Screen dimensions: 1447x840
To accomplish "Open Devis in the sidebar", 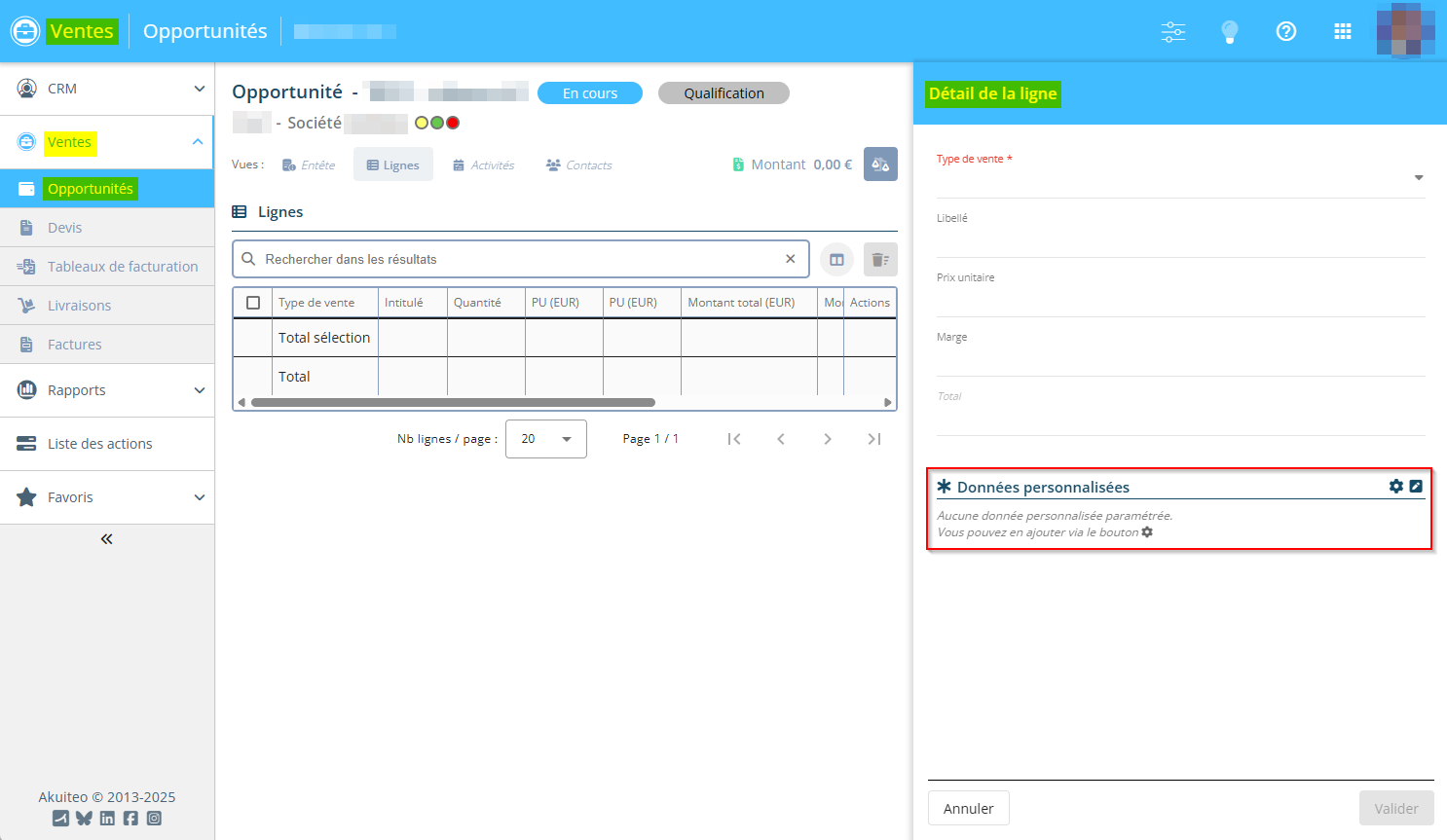I will click(x=65, y=228).
